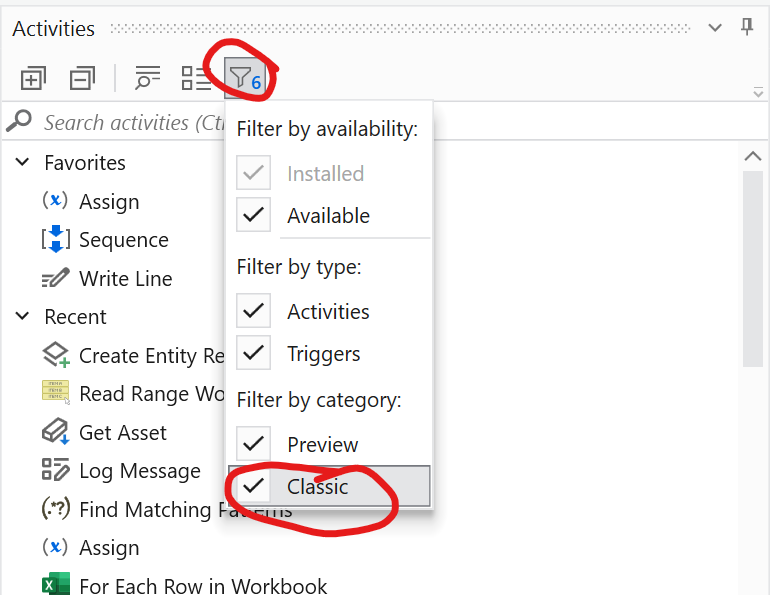Select the Classic filter menu entry

click(329, 486)
